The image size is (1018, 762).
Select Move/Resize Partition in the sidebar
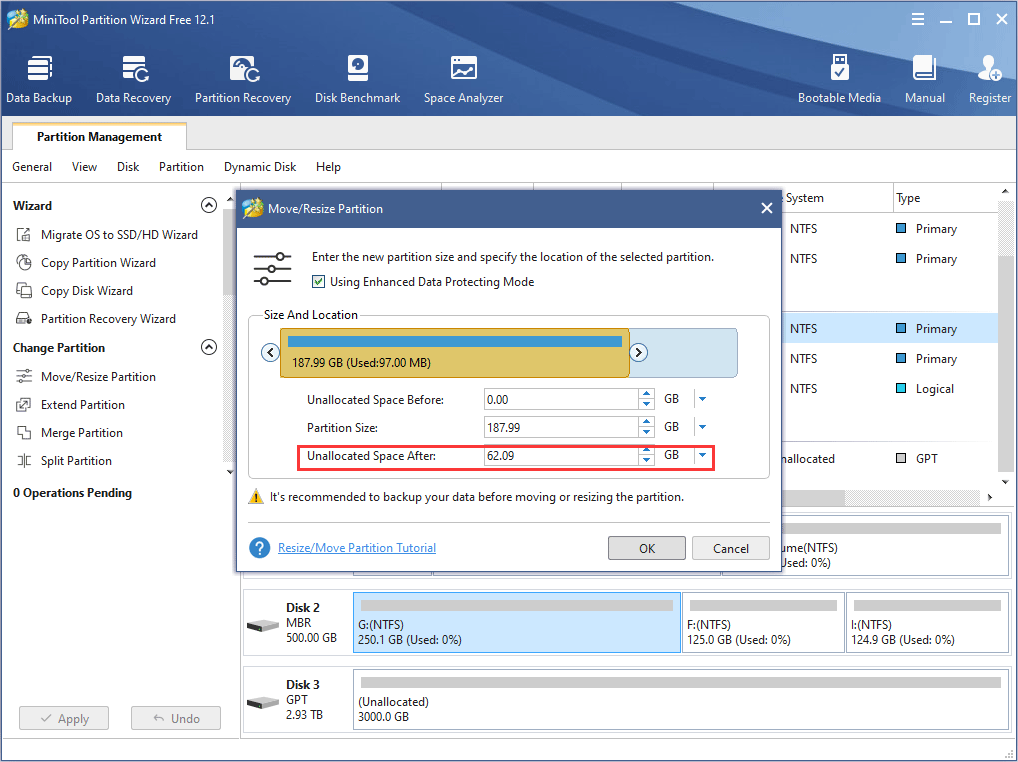click(97, 376)
